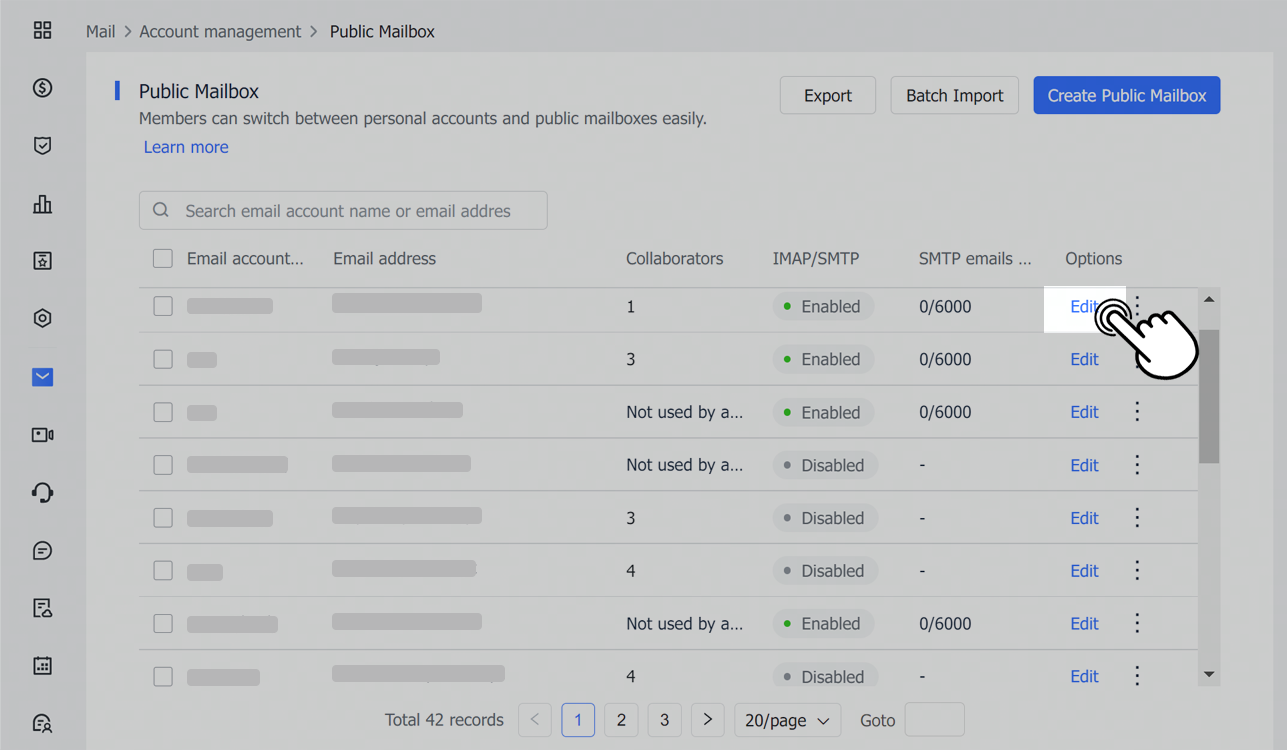Click inside the Goto page input field
This screenshot has width=1287, height=750.
point(935,719)
